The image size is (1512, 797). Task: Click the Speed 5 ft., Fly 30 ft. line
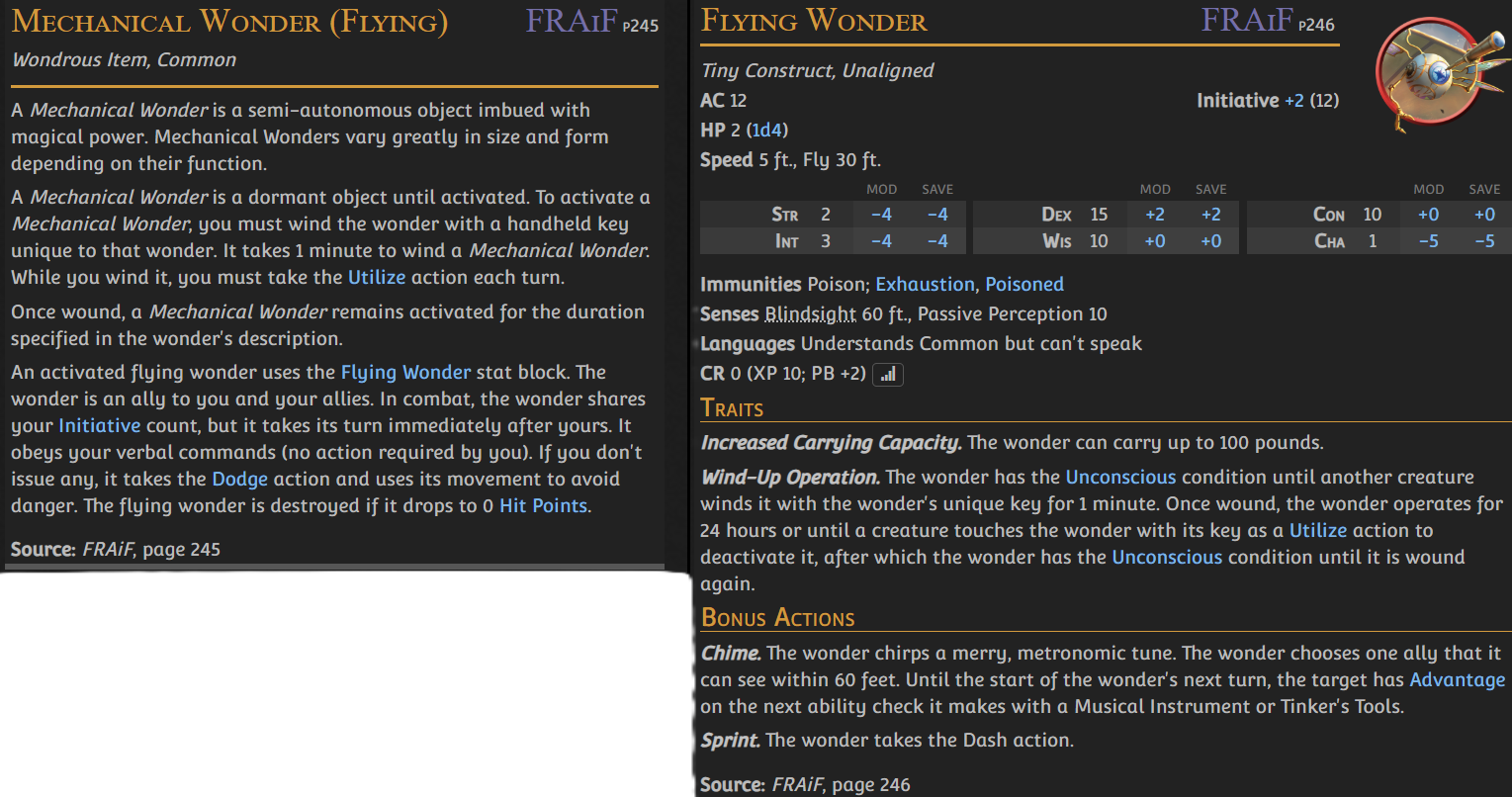790,160
